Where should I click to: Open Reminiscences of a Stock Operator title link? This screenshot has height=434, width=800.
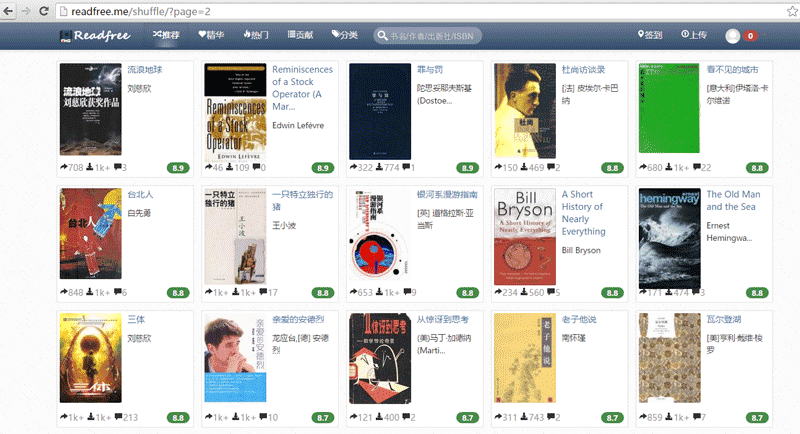302,88
